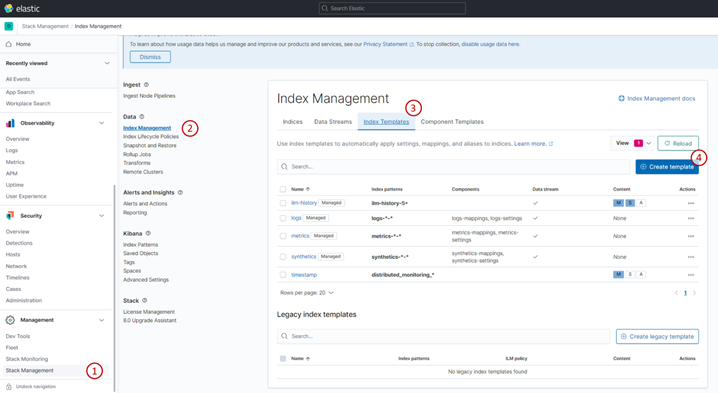Check the timestamp row checkbox

tap(283, 275)
